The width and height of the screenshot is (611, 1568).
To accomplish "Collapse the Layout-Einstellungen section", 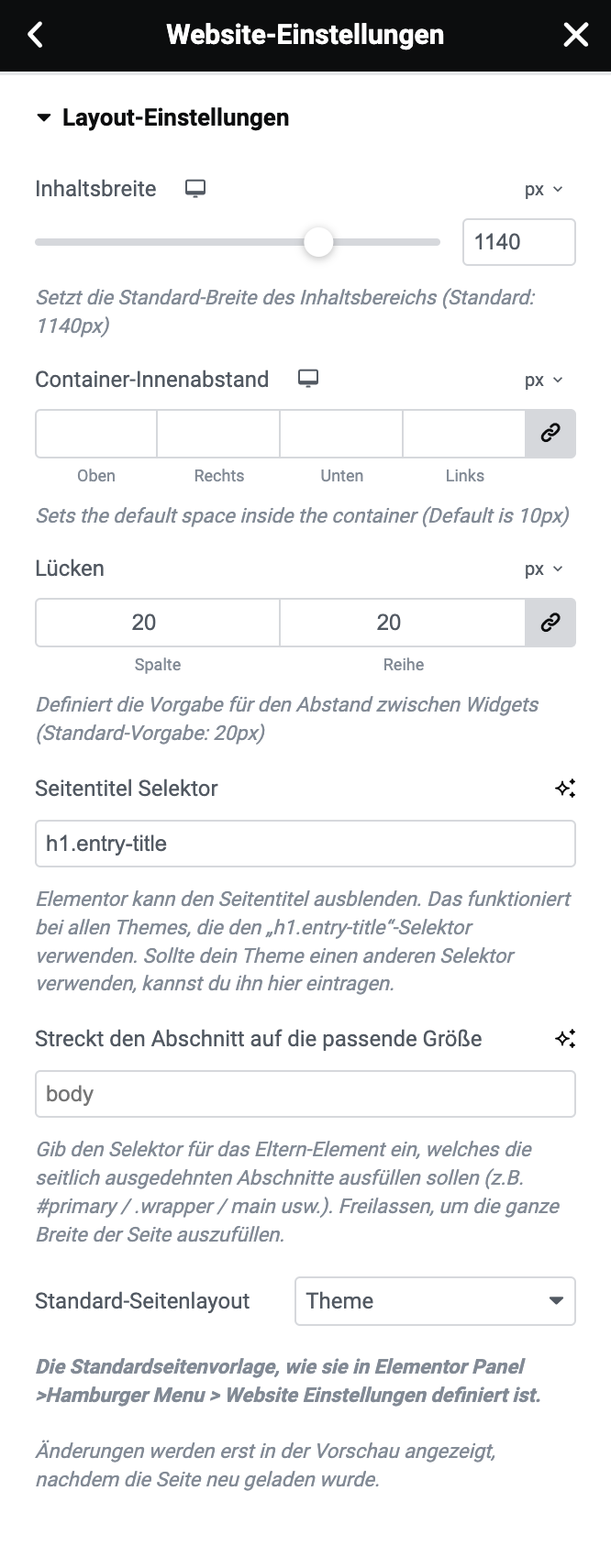I will tap(43, 118).
